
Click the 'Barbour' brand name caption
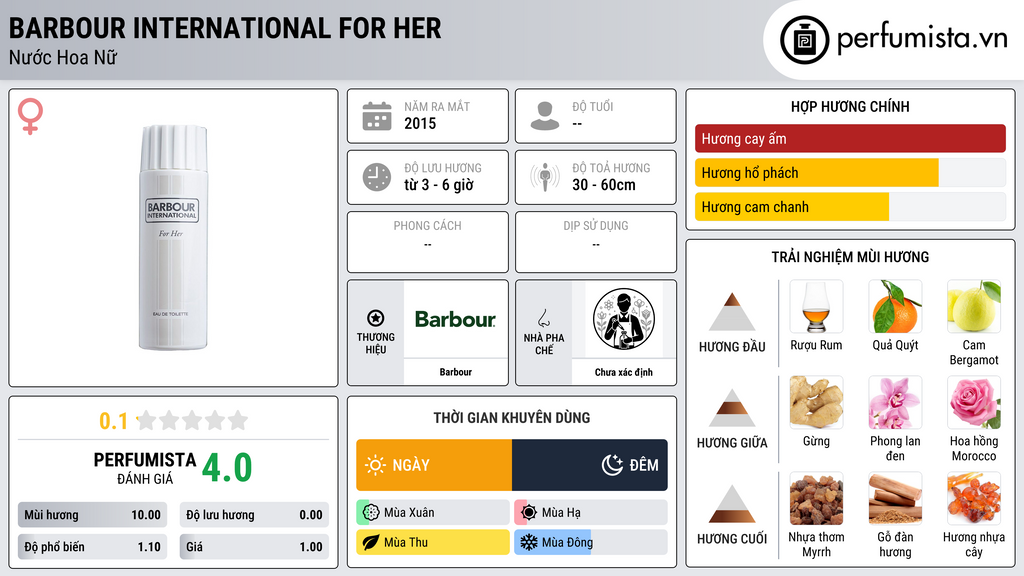point(455,372)
